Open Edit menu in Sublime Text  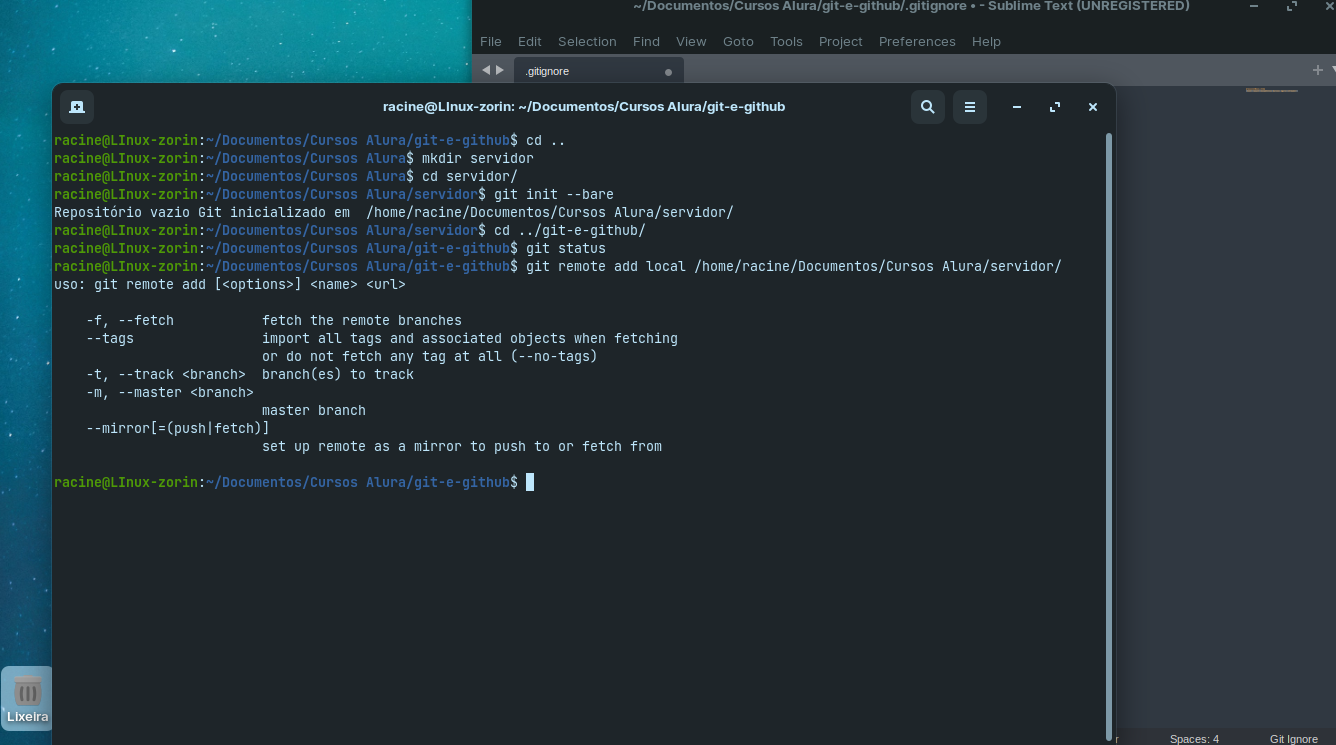(529, 41)
